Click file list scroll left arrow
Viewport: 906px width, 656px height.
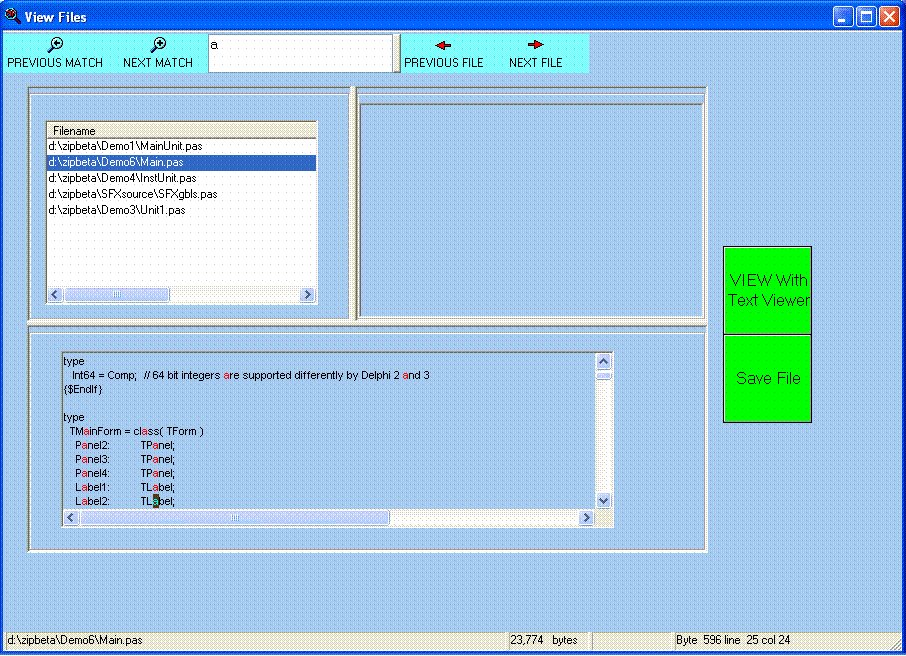[x=55, y=295]
